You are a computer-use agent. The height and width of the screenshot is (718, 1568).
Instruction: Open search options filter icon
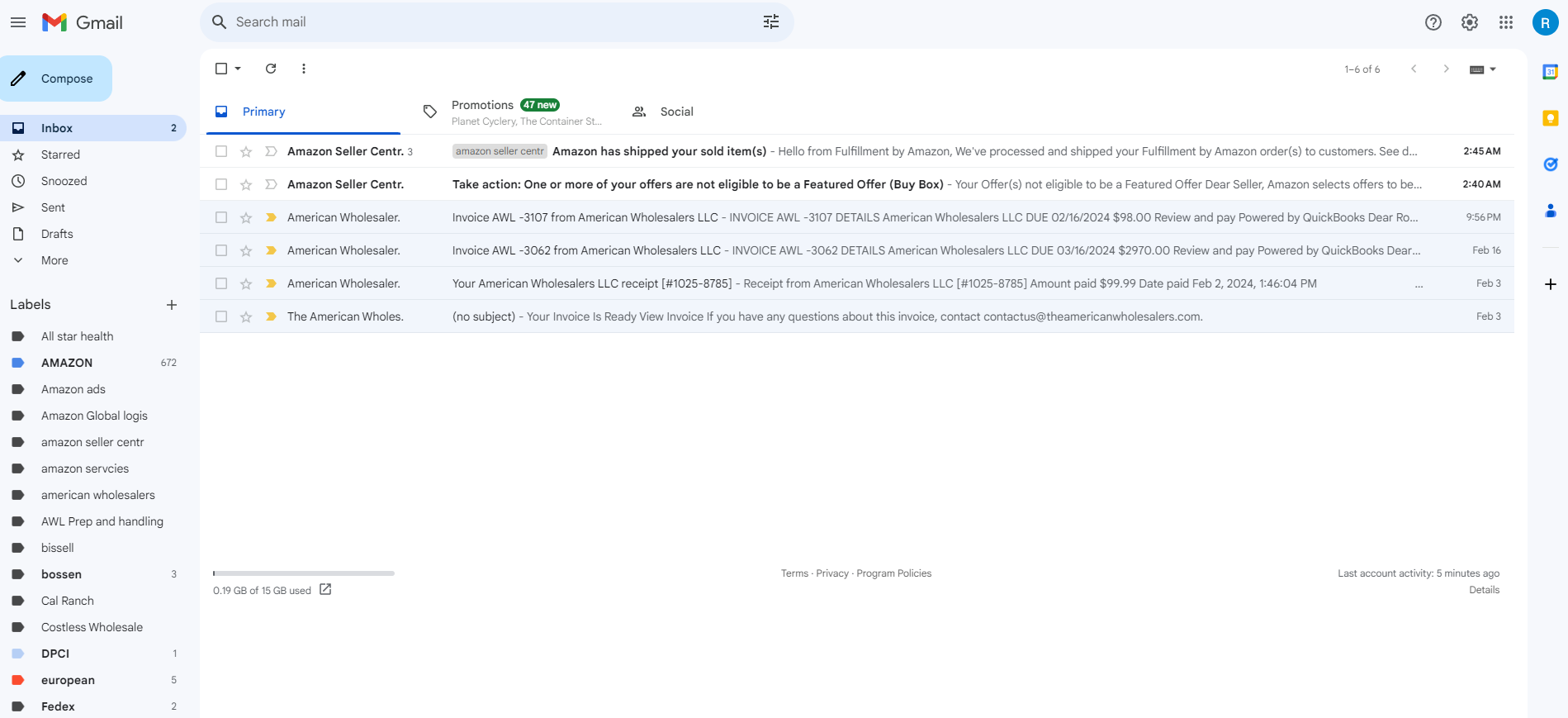[x=771, y=22]
